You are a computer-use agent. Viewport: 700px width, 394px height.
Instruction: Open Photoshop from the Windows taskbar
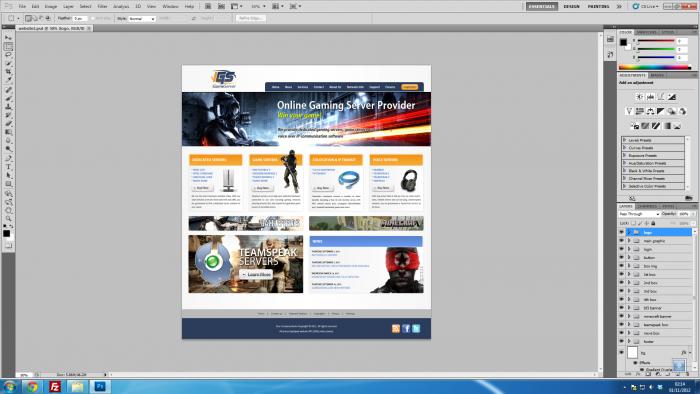[100, 386]
